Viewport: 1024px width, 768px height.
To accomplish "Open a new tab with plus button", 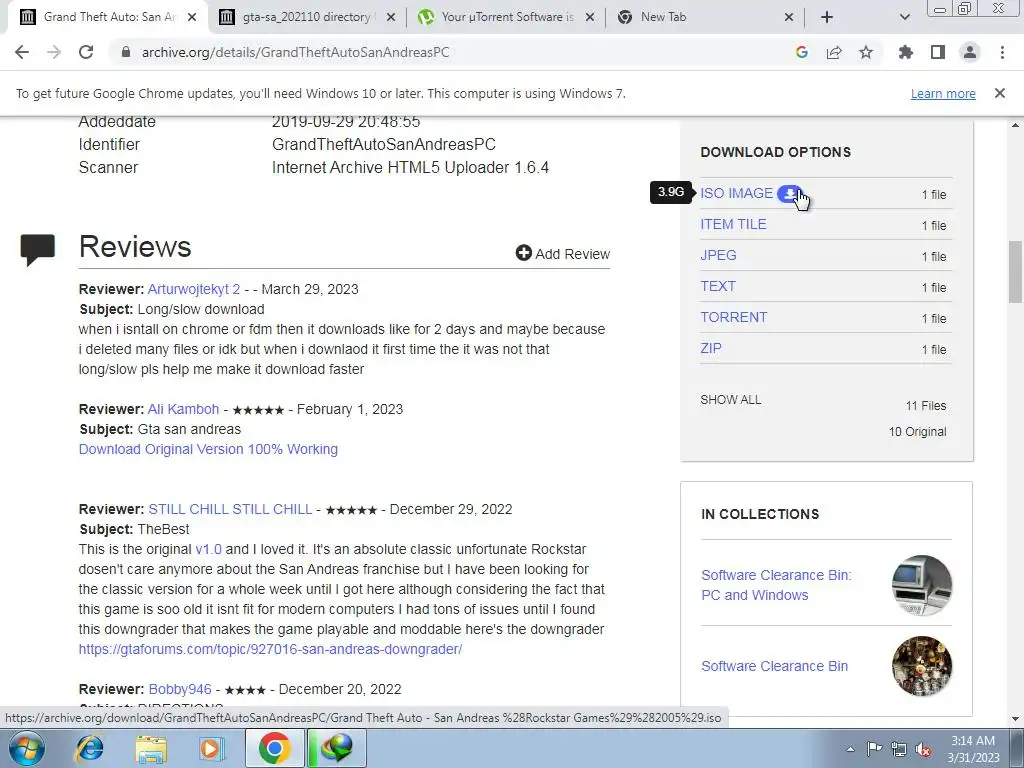I will [x=827, y=17].
